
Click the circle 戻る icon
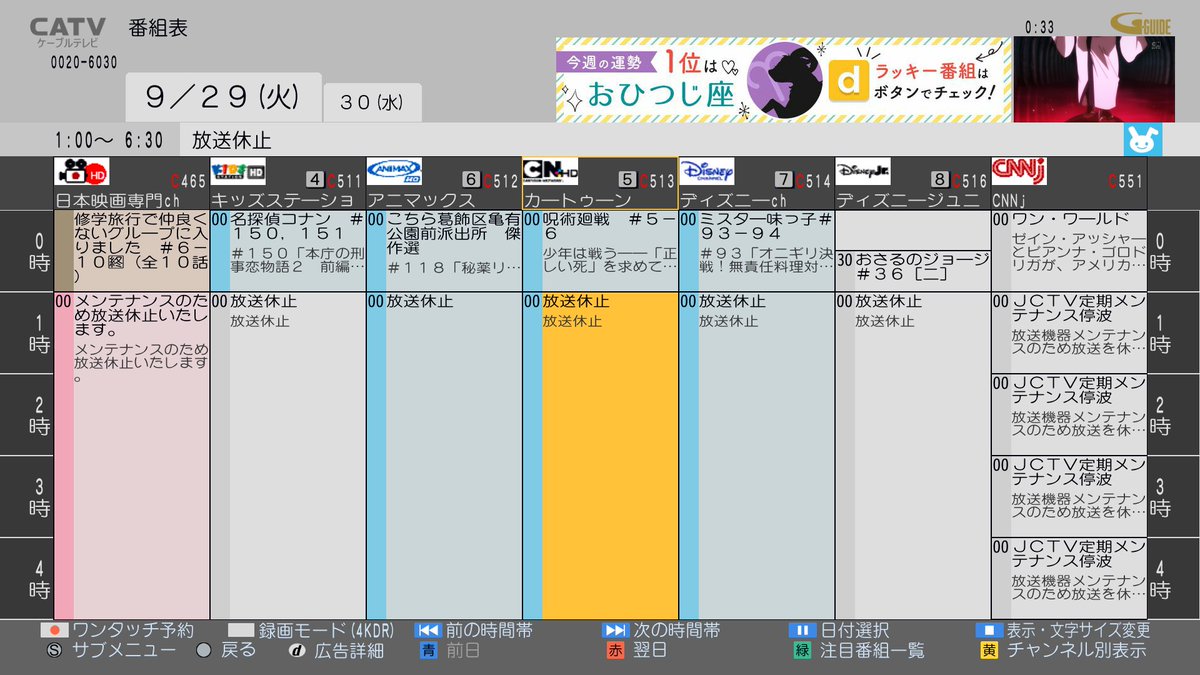(x=204, y=651)
